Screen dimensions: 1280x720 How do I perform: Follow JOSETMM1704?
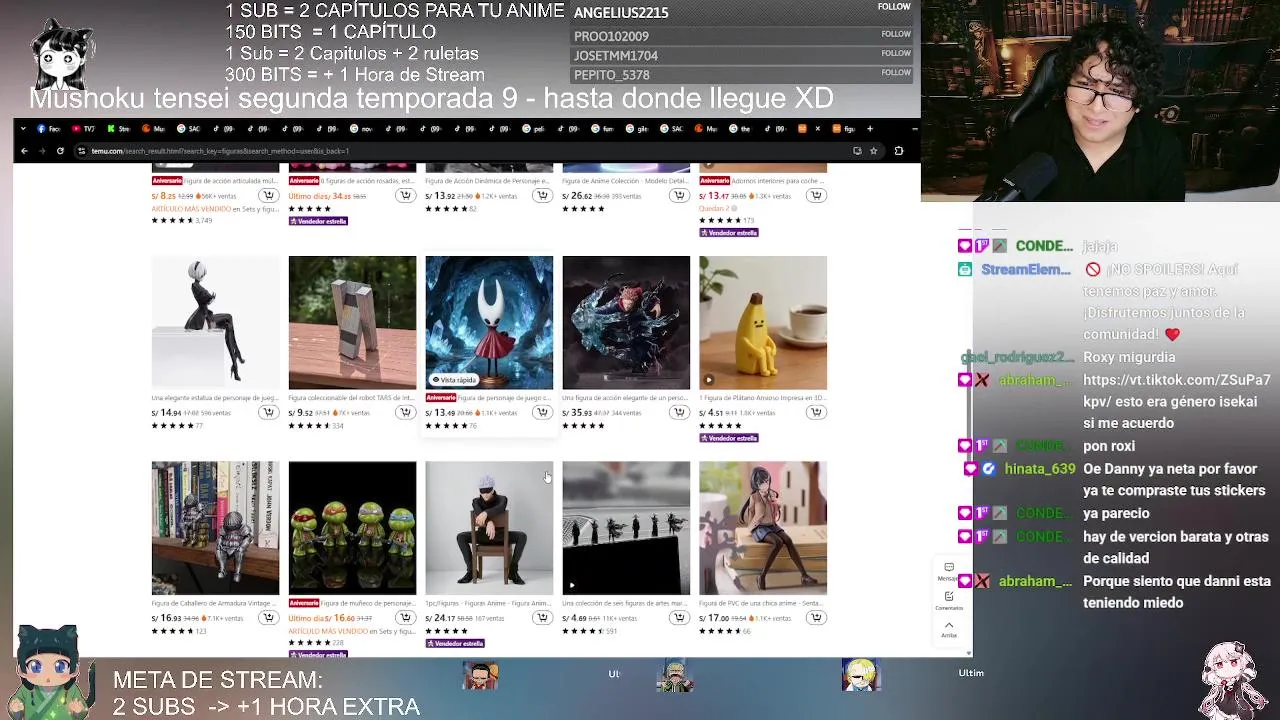click(896, 53)
